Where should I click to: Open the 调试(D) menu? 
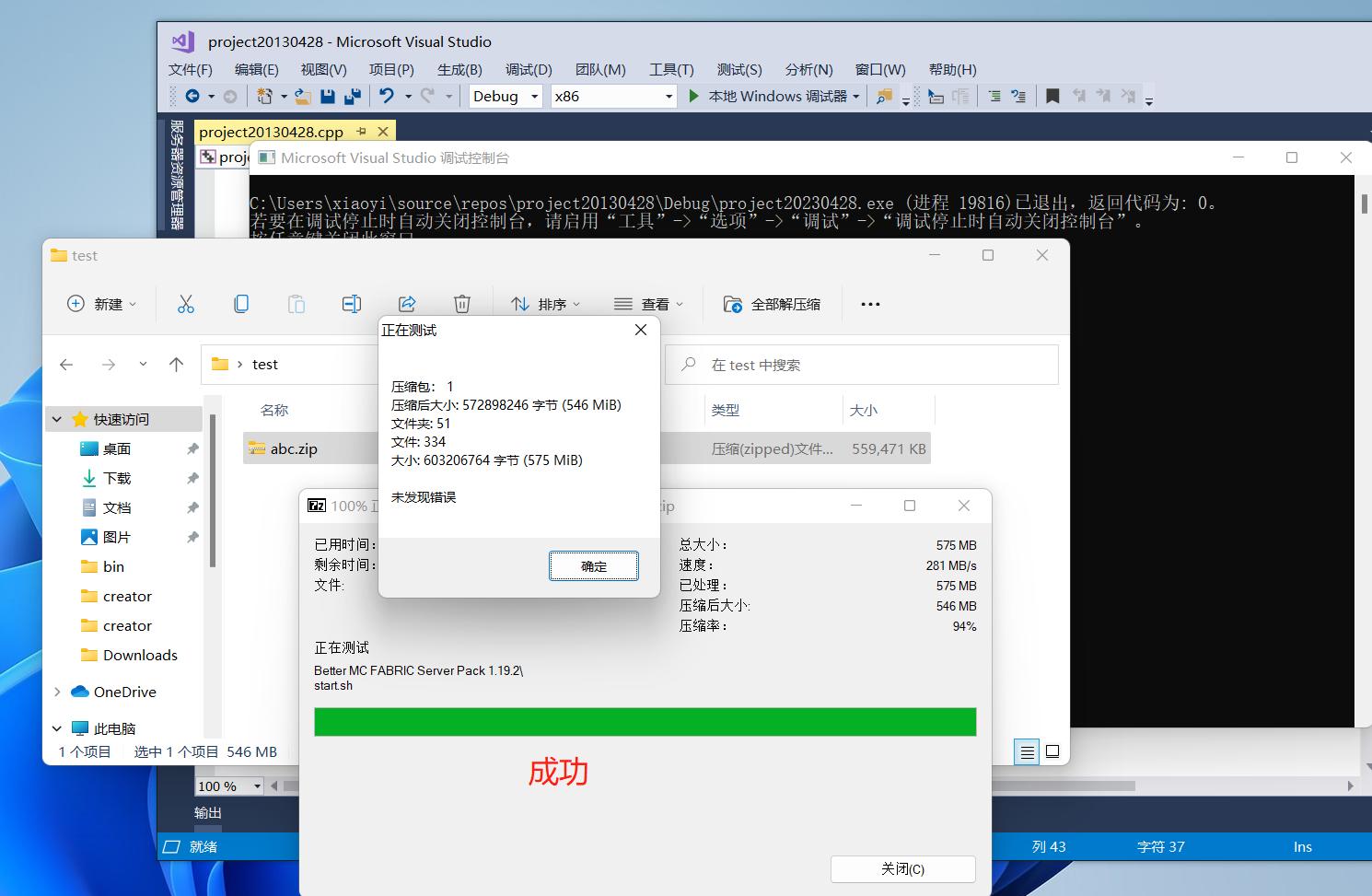coord(529,70)
